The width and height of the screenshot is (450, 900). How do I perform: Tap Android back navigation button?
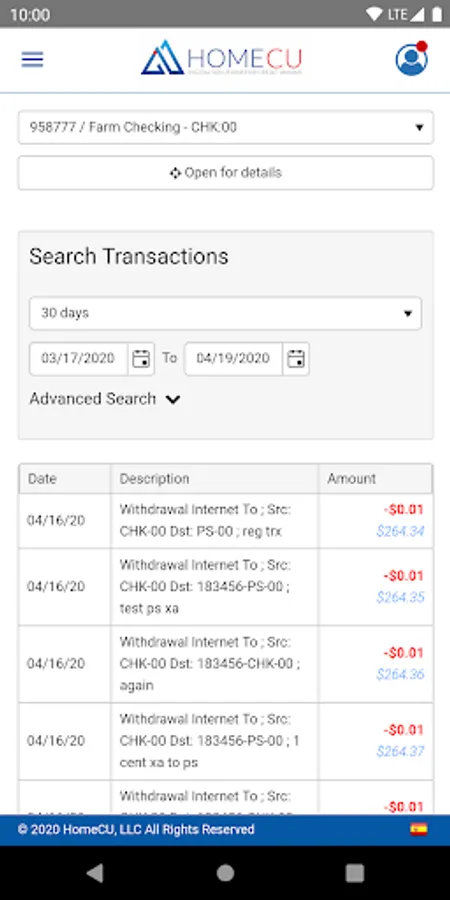tap(95, 873)
